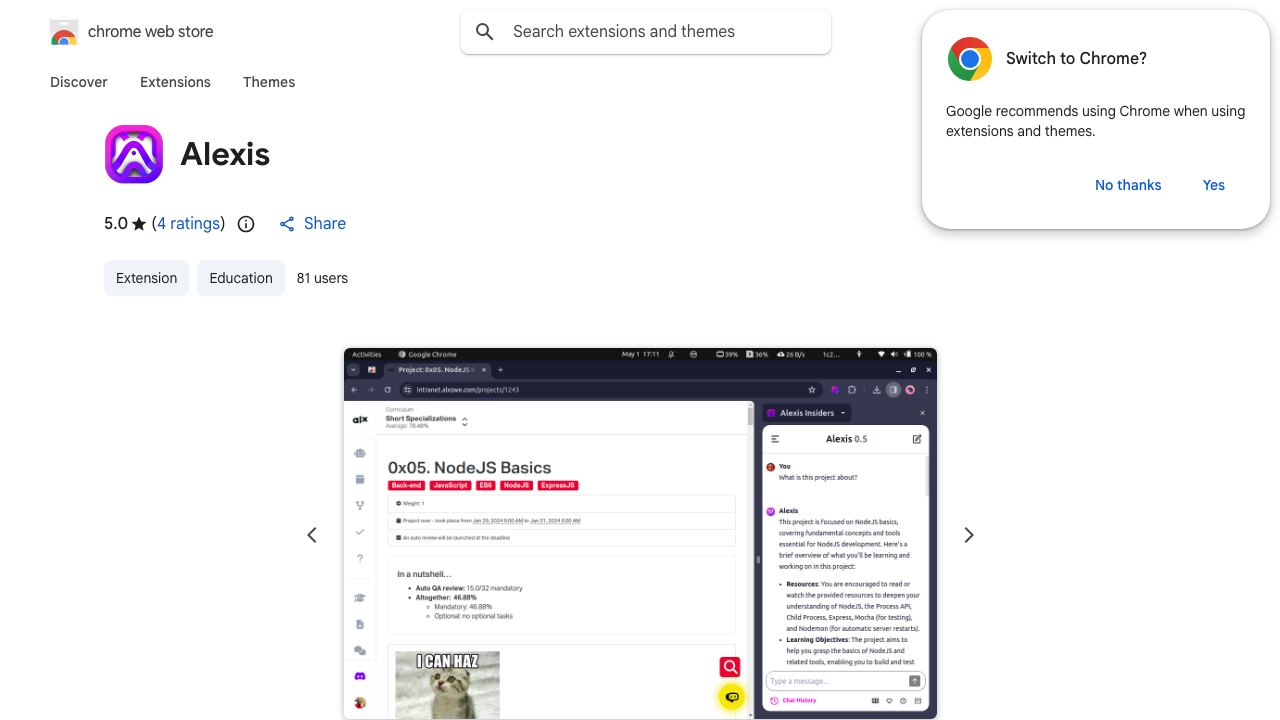Choose Yes in the Switch to Chrome popup
Viewport: 1280px width, 720px height.
tap(1214, 185)
